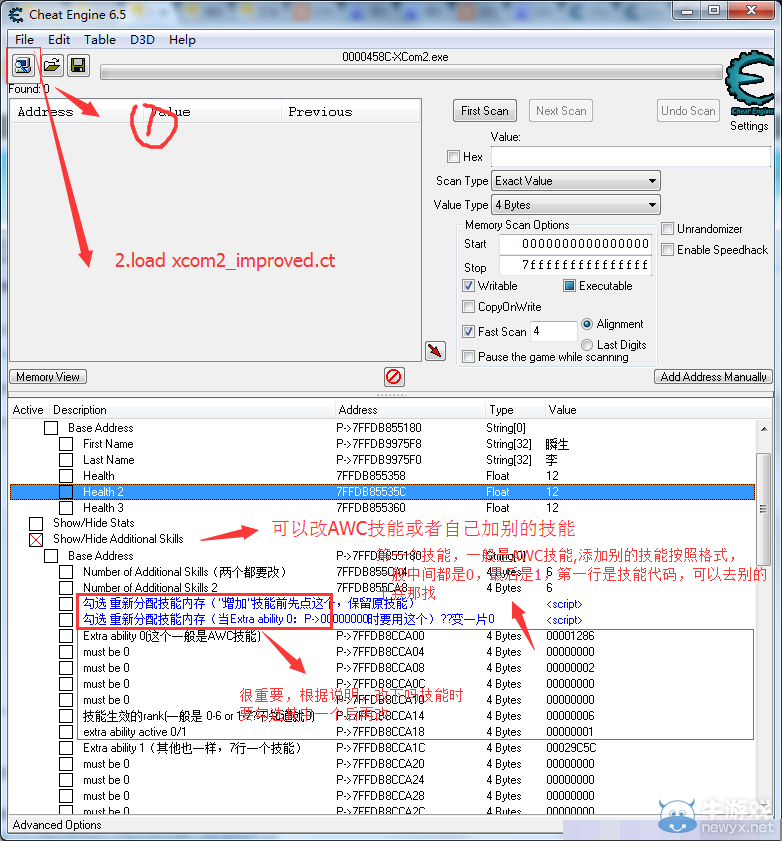This screenshot has width=782, height=841.
Task: Click the Extra ability 1 value 00029C5C
Action: pyautogui.click(x=571, y=748)
